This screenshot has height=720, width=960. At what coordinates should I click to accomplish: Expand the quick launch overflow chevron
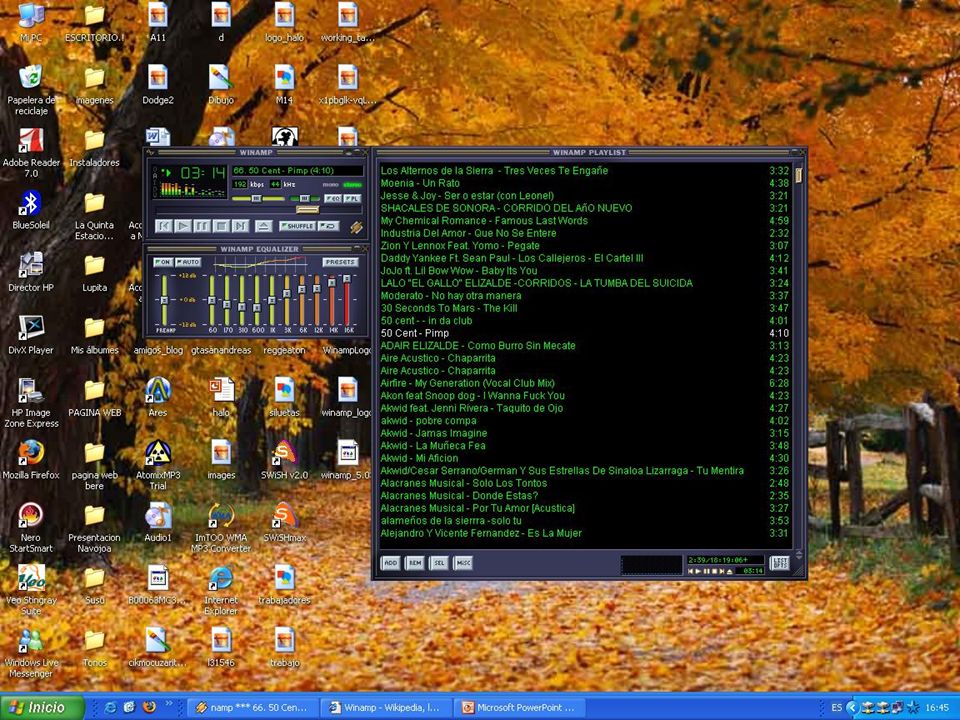point(168,704)
